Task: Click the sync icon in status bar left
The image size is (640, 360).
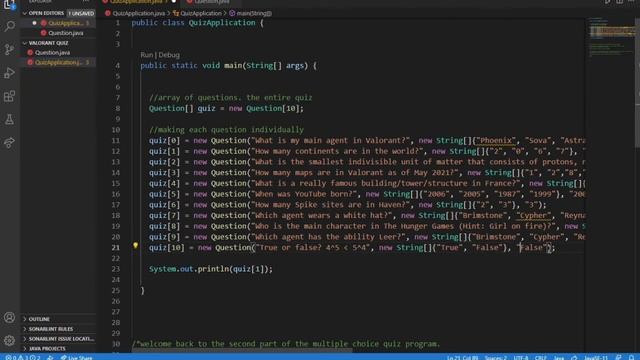Action: click(x=50, y=358)
